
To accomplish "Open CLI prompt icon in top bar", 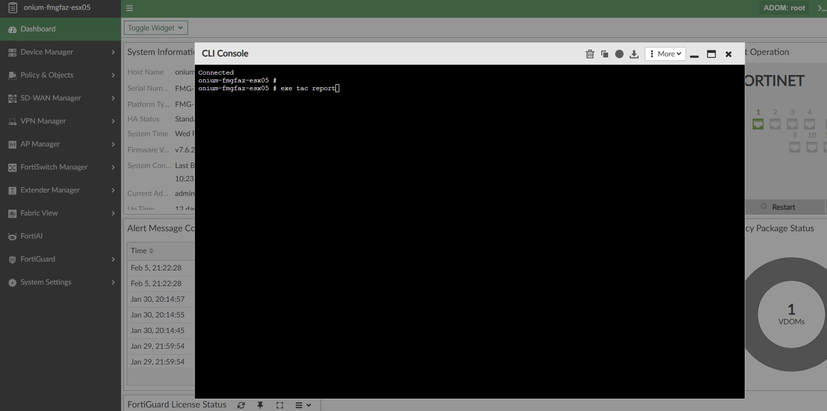I will tap(821, 8).
